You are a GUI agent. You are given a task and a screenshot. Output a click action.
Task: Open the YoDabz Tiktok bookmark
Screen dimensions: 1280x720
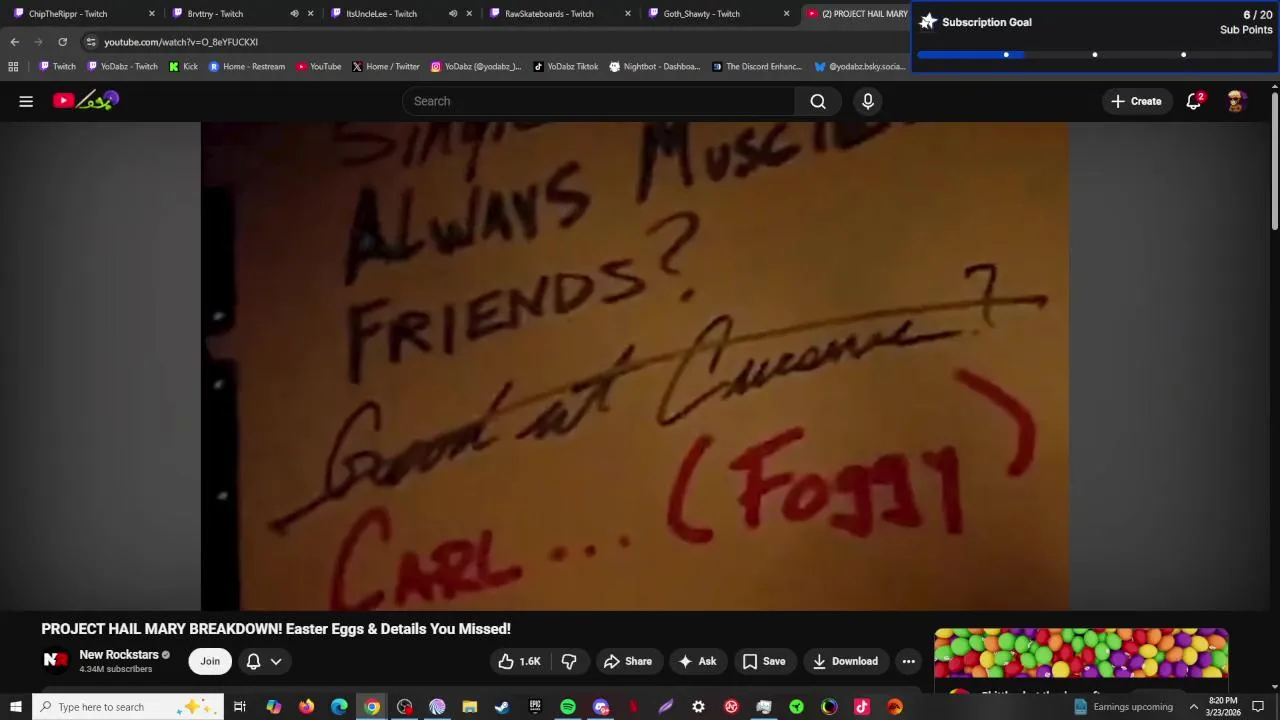(x=565, y=67)
